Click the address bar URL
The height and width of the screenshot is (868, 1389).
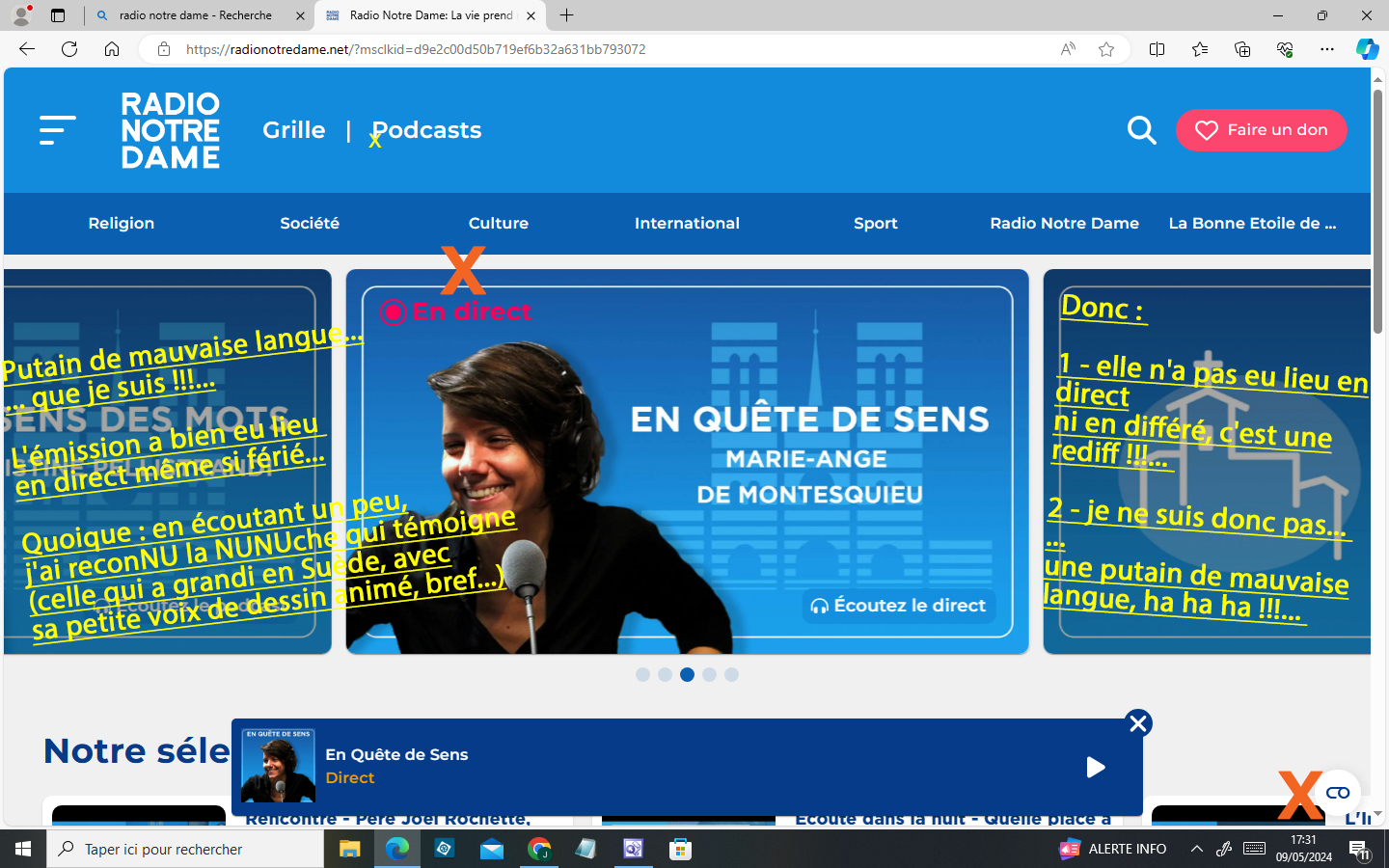click(x=416, y=49)
